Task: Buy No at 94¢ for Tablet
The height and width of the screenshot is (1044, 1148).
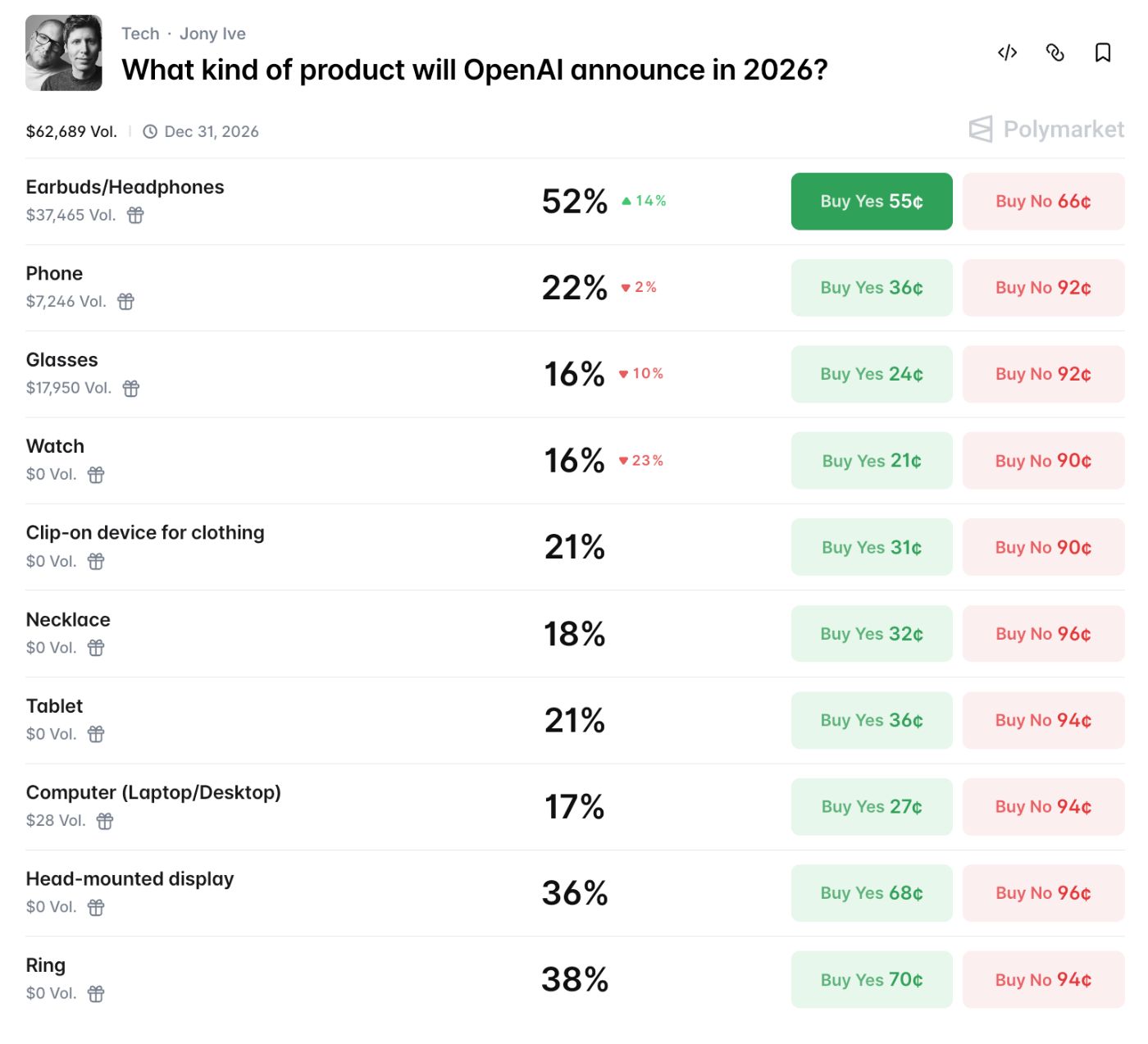Action: pyautogui.click(x=1043, y=720)
